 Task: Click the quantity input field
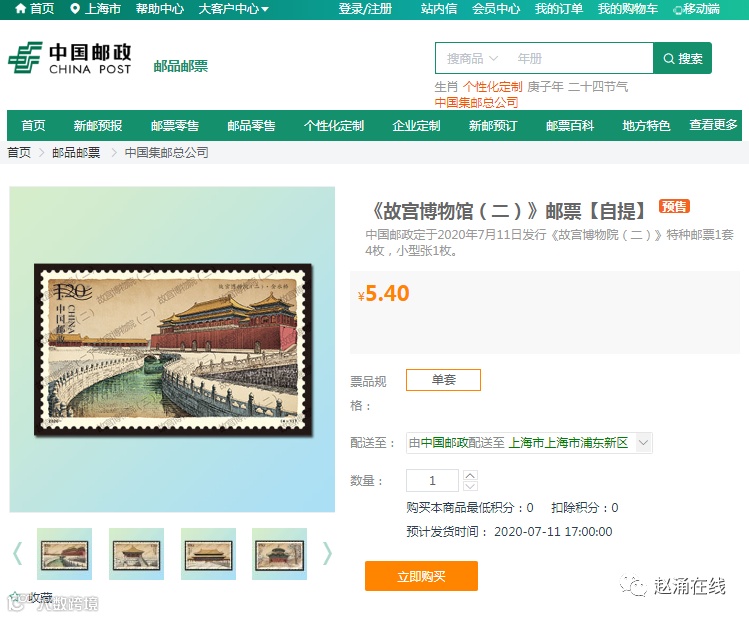tap(432, 480)
